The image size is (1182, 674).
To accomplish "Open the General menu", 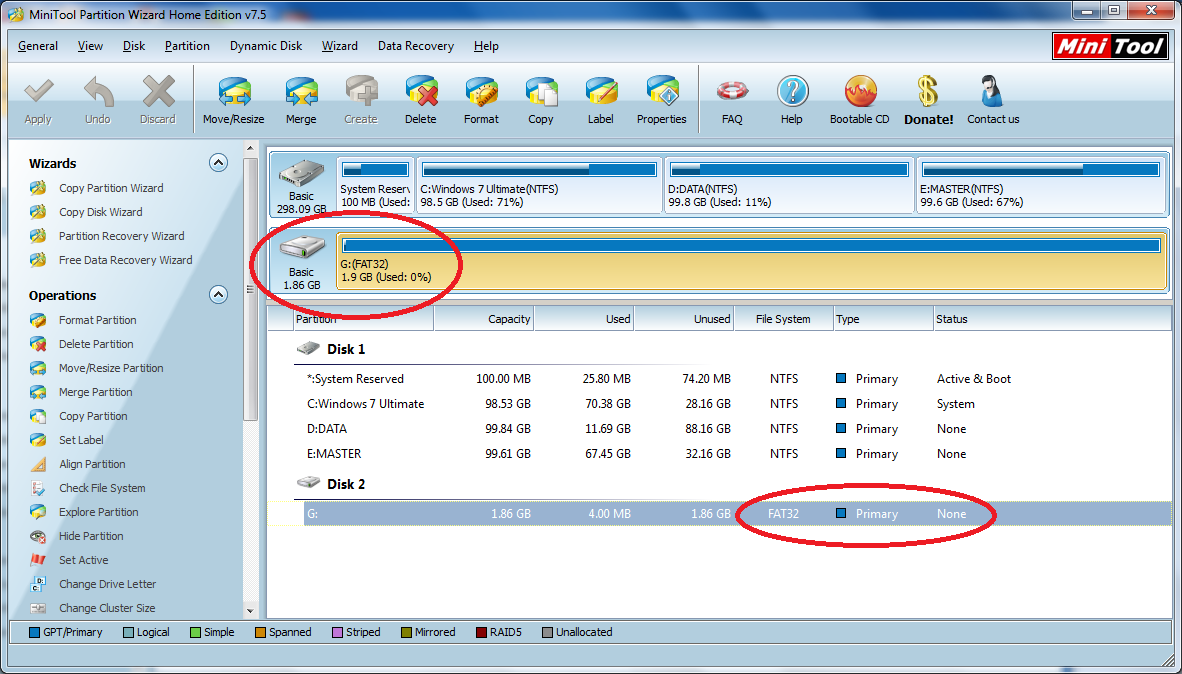I will coord(38,46).
